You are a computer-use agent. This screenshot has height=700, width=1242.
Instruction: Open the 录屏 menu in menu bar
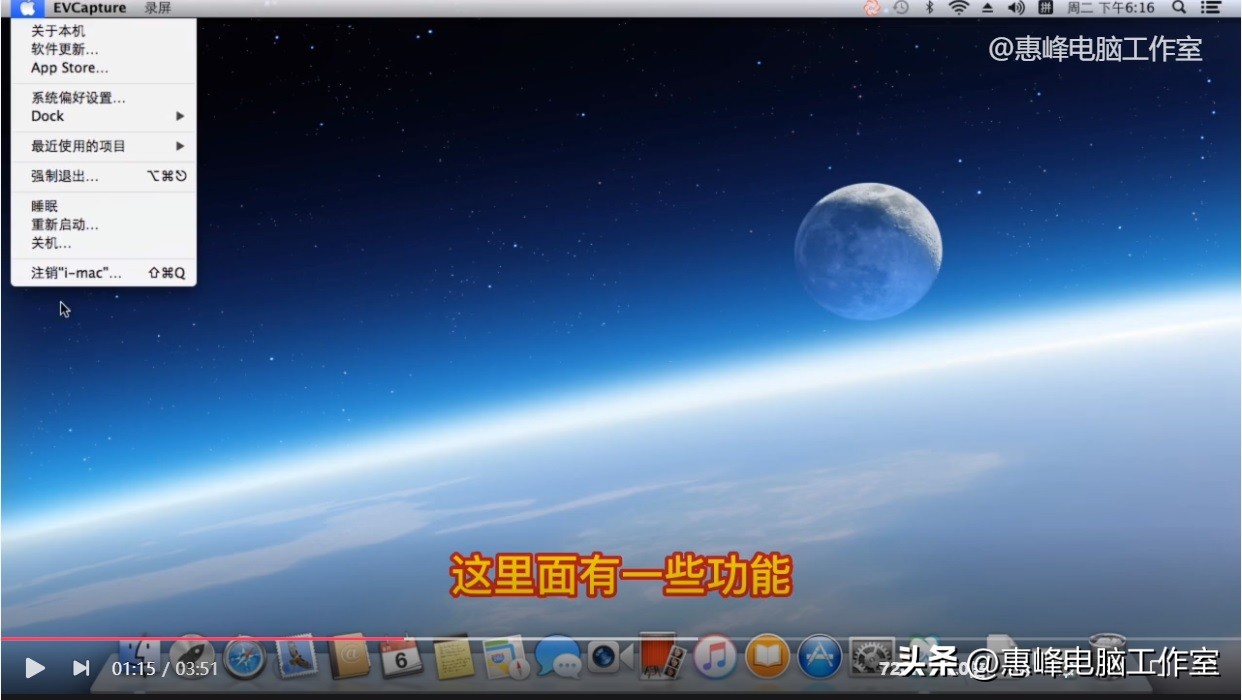158,8
